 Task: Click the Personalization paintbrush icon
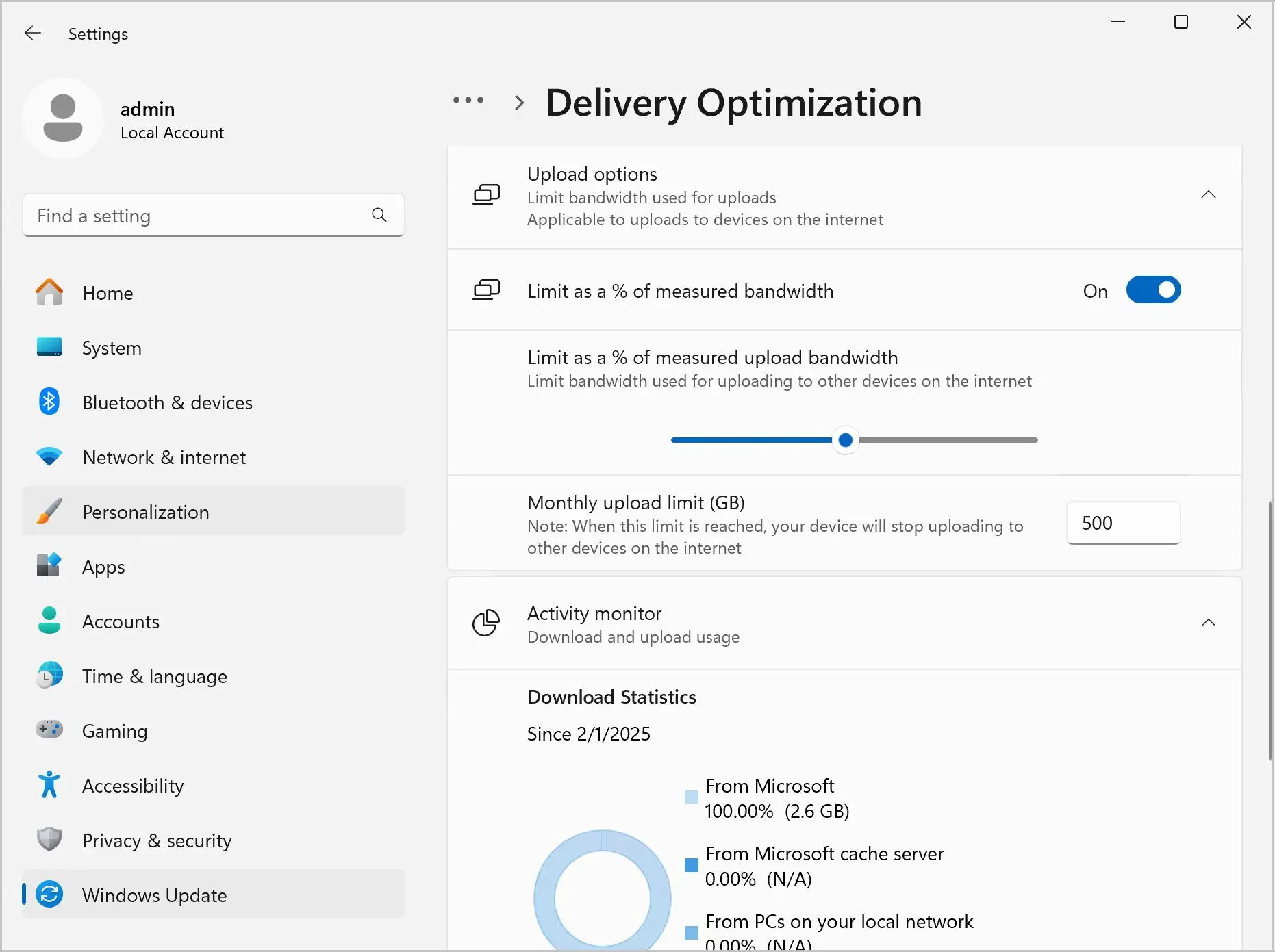coord(49,511)
